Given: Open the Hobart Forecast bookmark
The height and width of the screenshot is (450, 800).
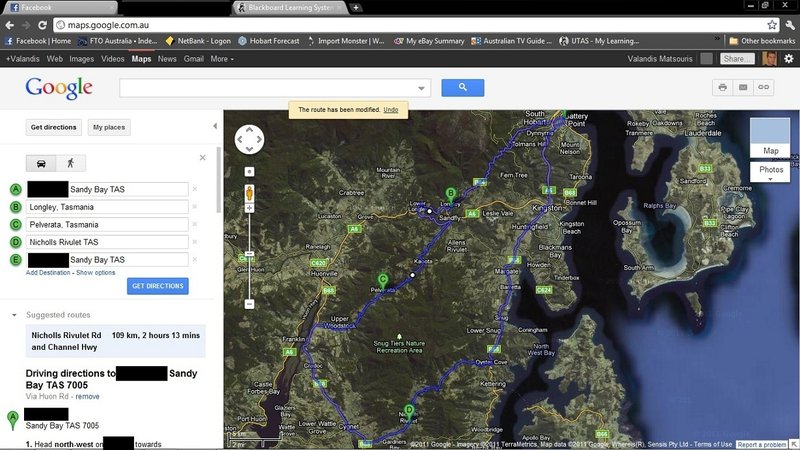Looking at the screenshot, I should pyautogui.click(x=269, y=41).
